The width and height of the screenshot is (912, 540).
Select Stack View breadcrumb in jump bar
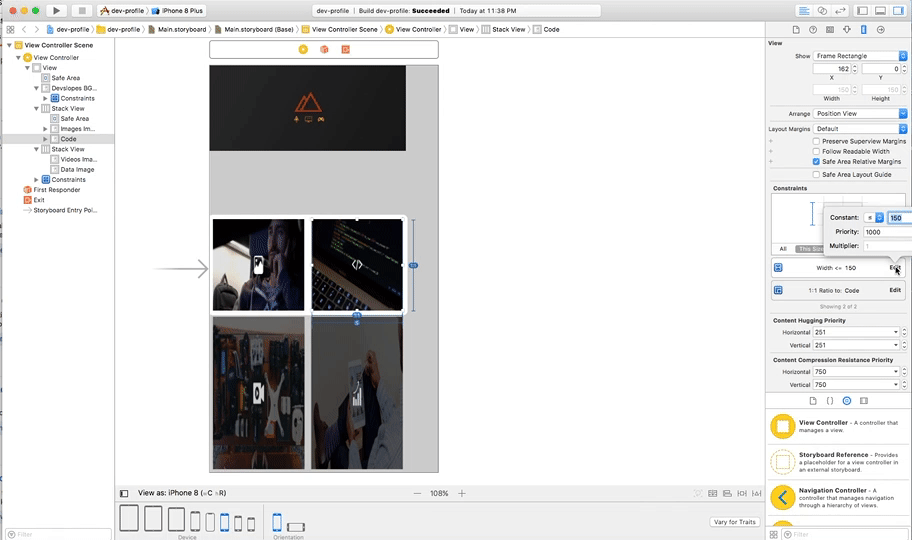pyautogui.click(x=503, y=29)
